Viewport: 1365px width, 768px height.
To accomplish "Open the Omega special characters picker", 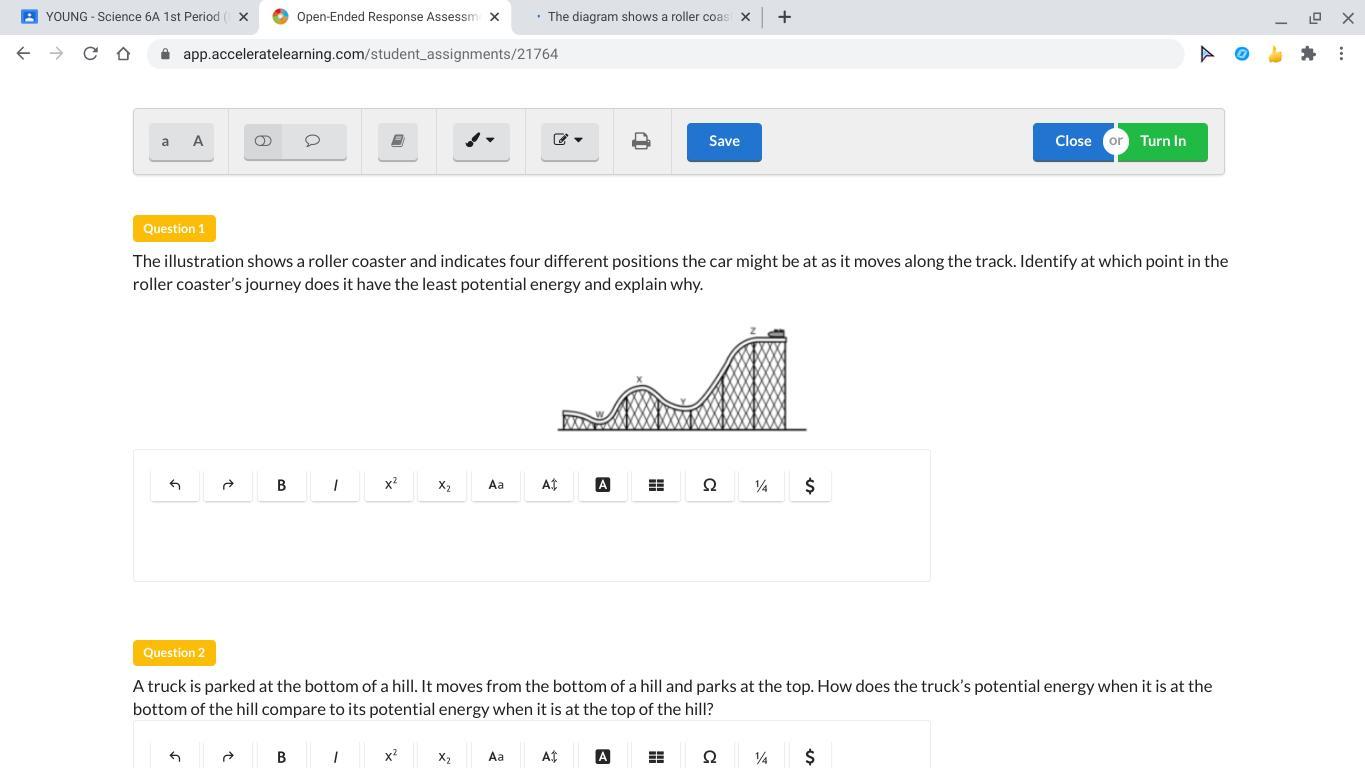I will [x=709, y=485].
